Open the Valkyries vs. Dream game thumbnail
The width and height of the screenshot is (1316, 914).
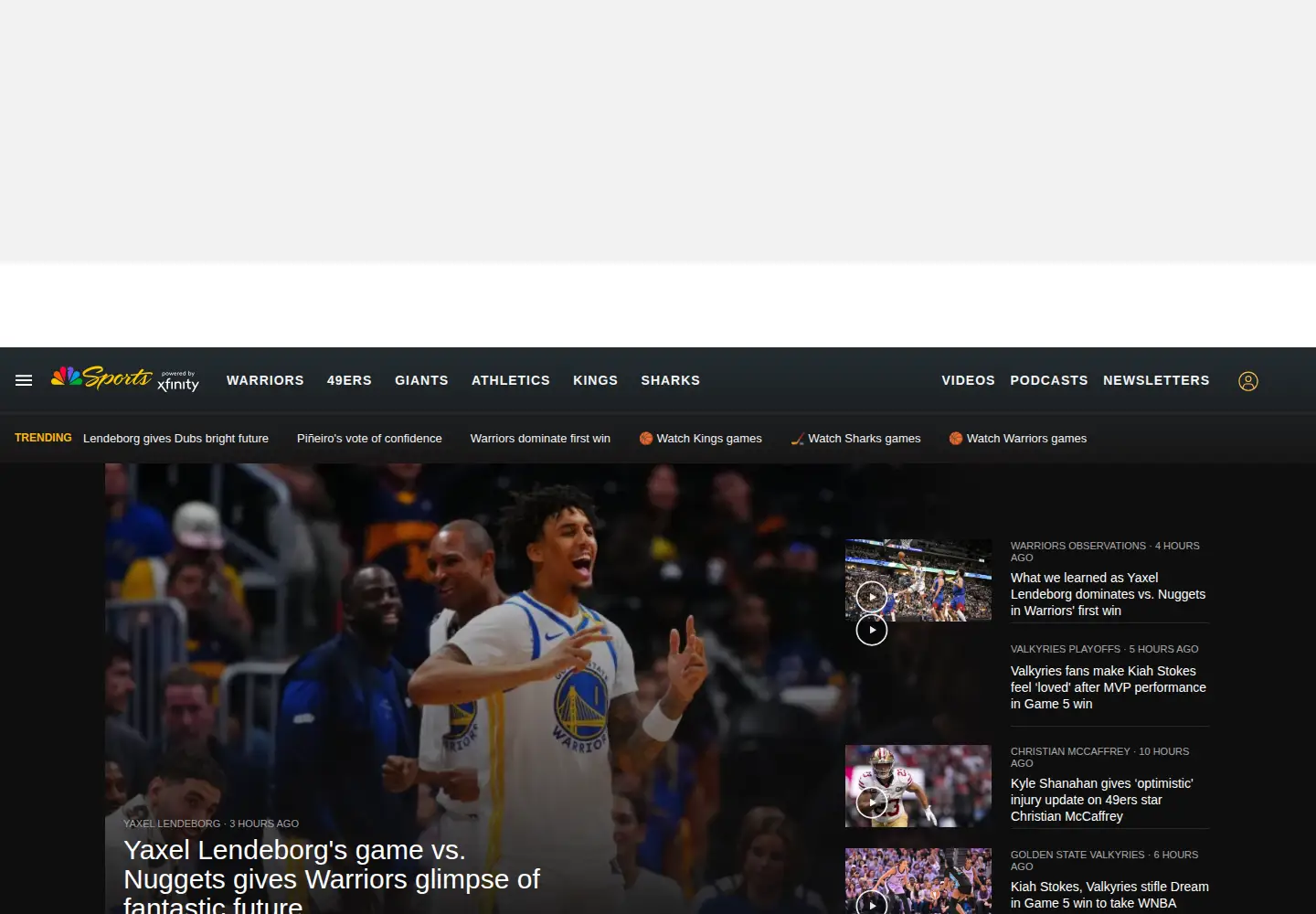pyautogui.click(x=918, y=881)
